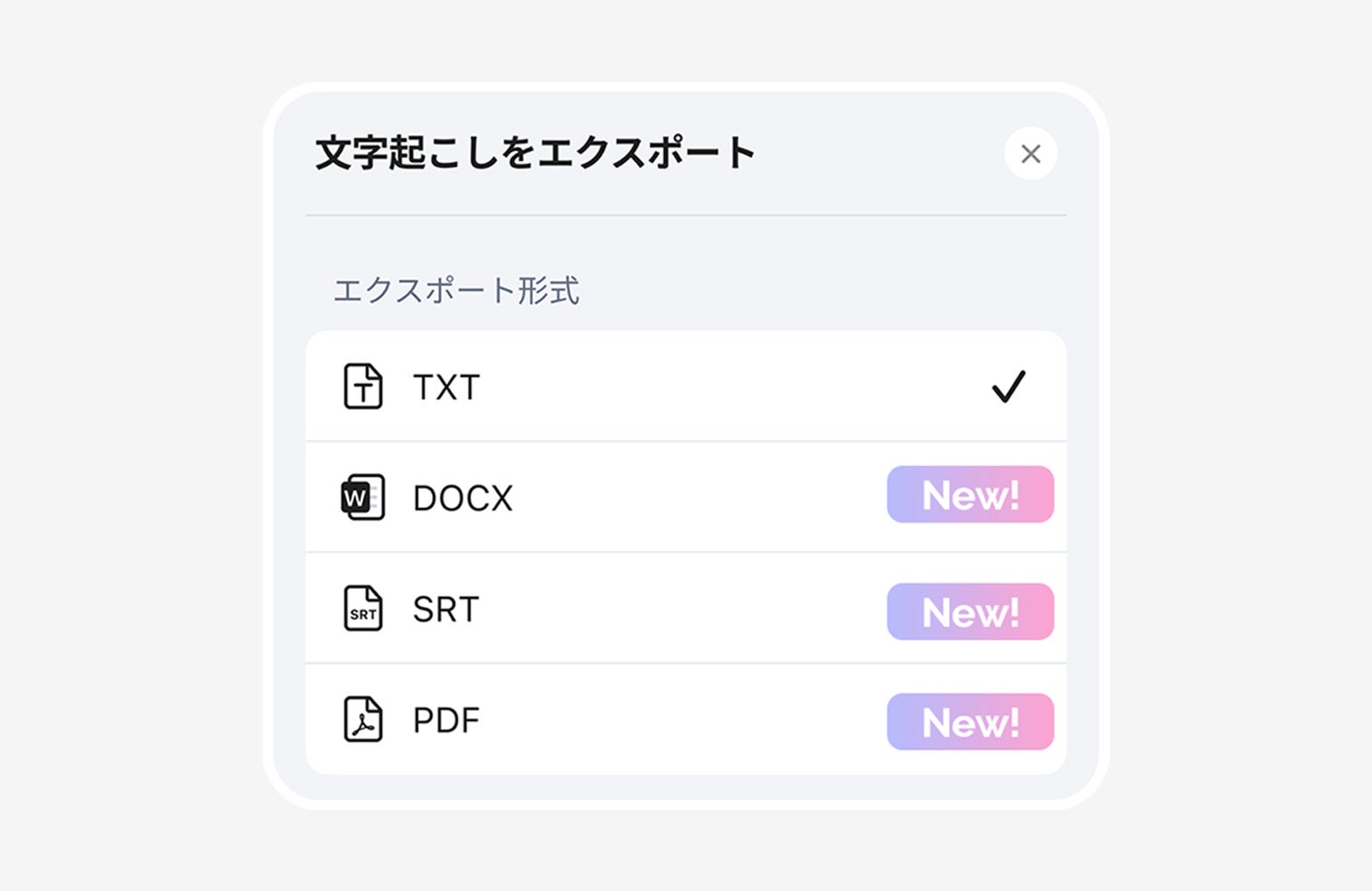Click the エクスポート形式 section heading
The height and width of the screenshot is (891, 1372).
pyautogui.click(x=456, y=290)
